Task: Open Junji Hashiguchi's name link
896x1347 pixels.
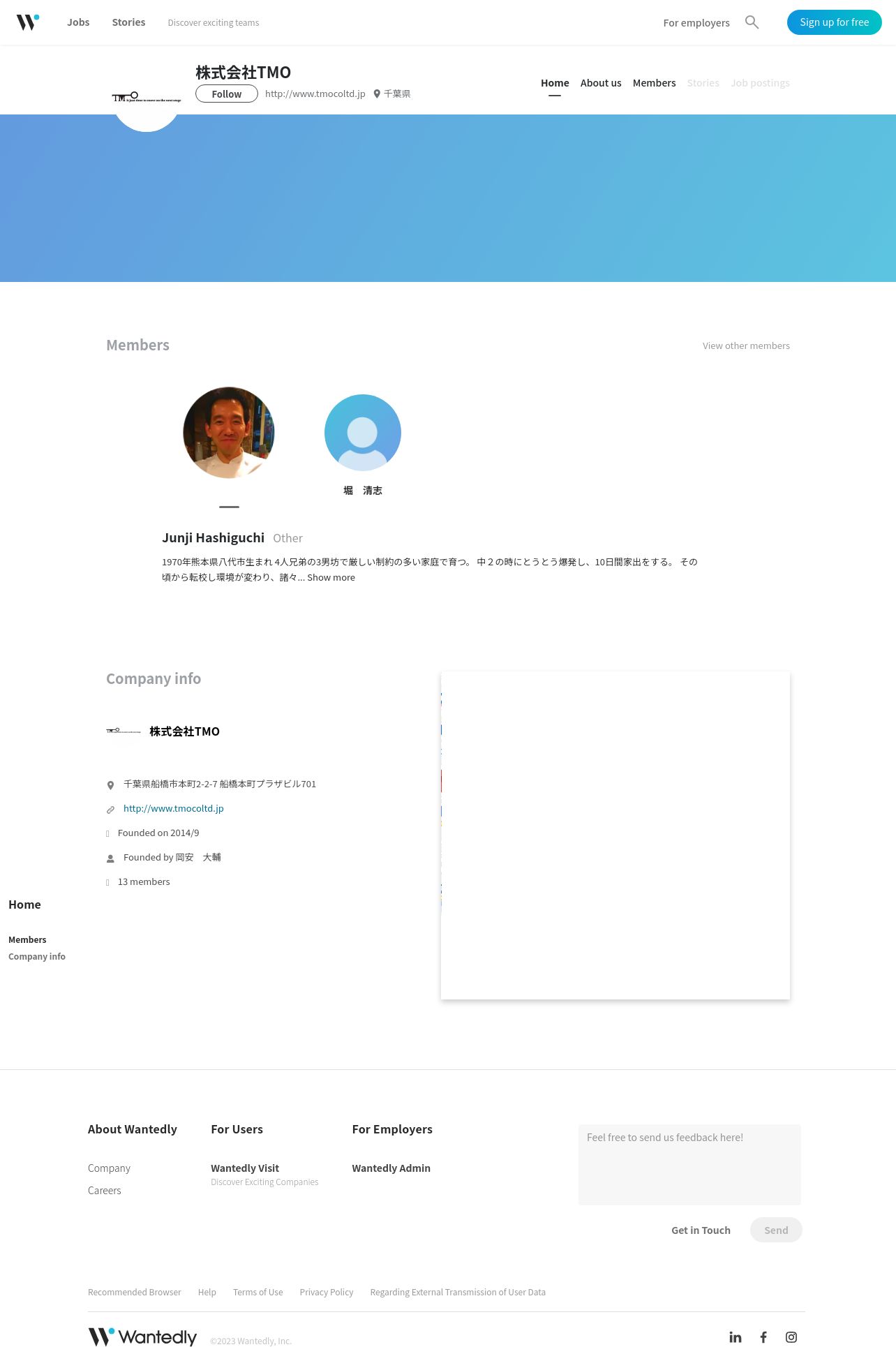Action: tap(213, 537)
